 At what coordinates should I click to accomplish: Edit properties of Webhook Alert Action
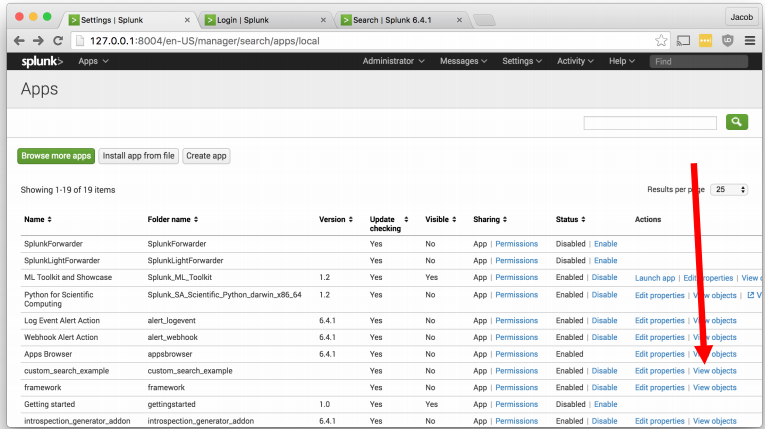pyautogui.click(x=660, y=337)
